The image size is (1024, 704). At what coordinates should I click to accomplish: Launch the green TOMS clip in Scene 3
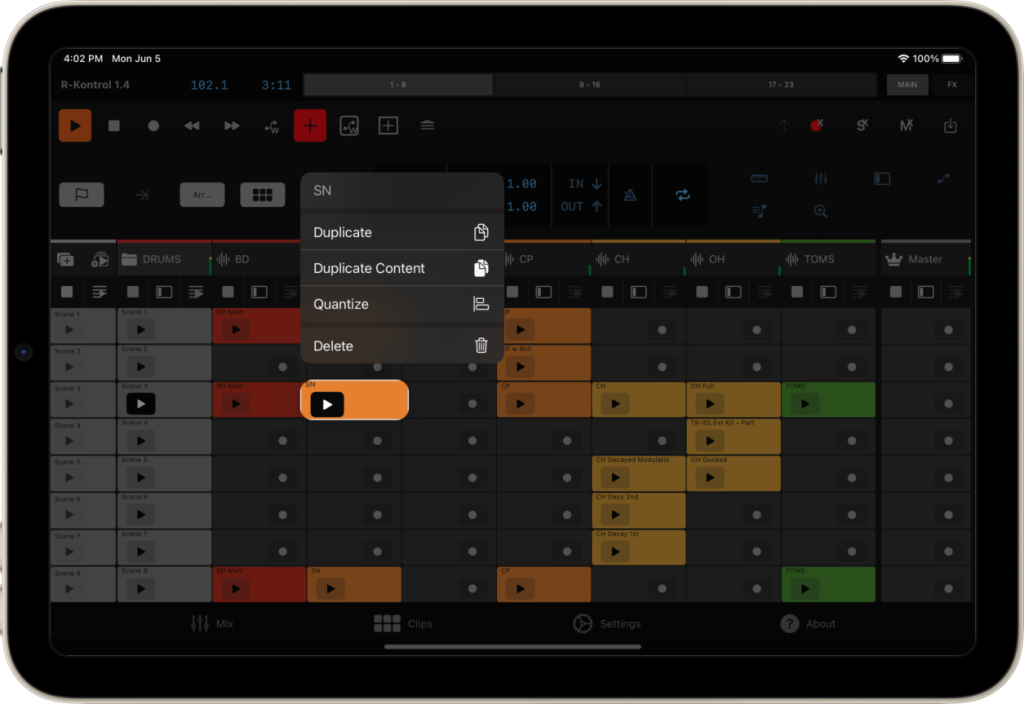[x=804, y=404]
